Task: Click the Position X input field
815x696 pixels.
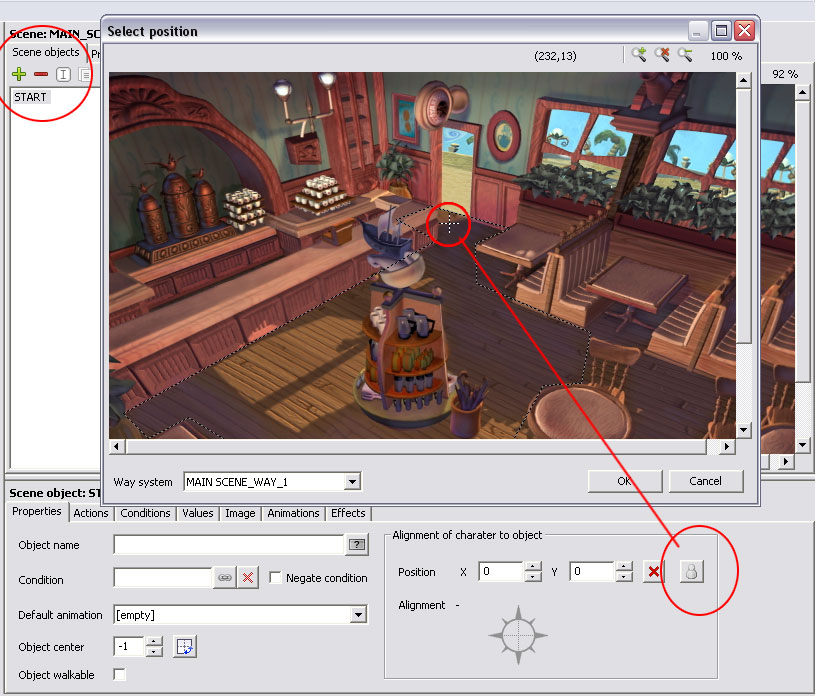Action: (x=501, y=572)
